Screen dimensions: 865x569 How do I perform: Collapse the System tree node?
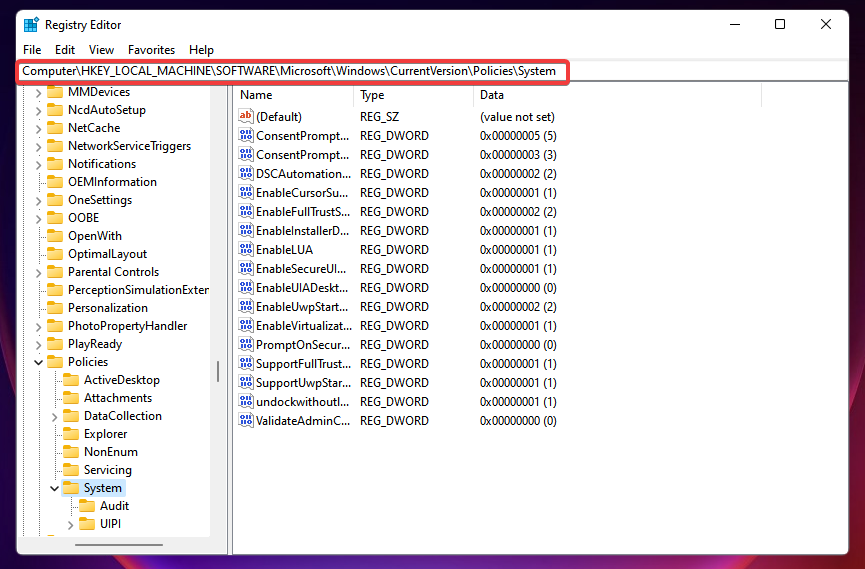tap(54, 488)
